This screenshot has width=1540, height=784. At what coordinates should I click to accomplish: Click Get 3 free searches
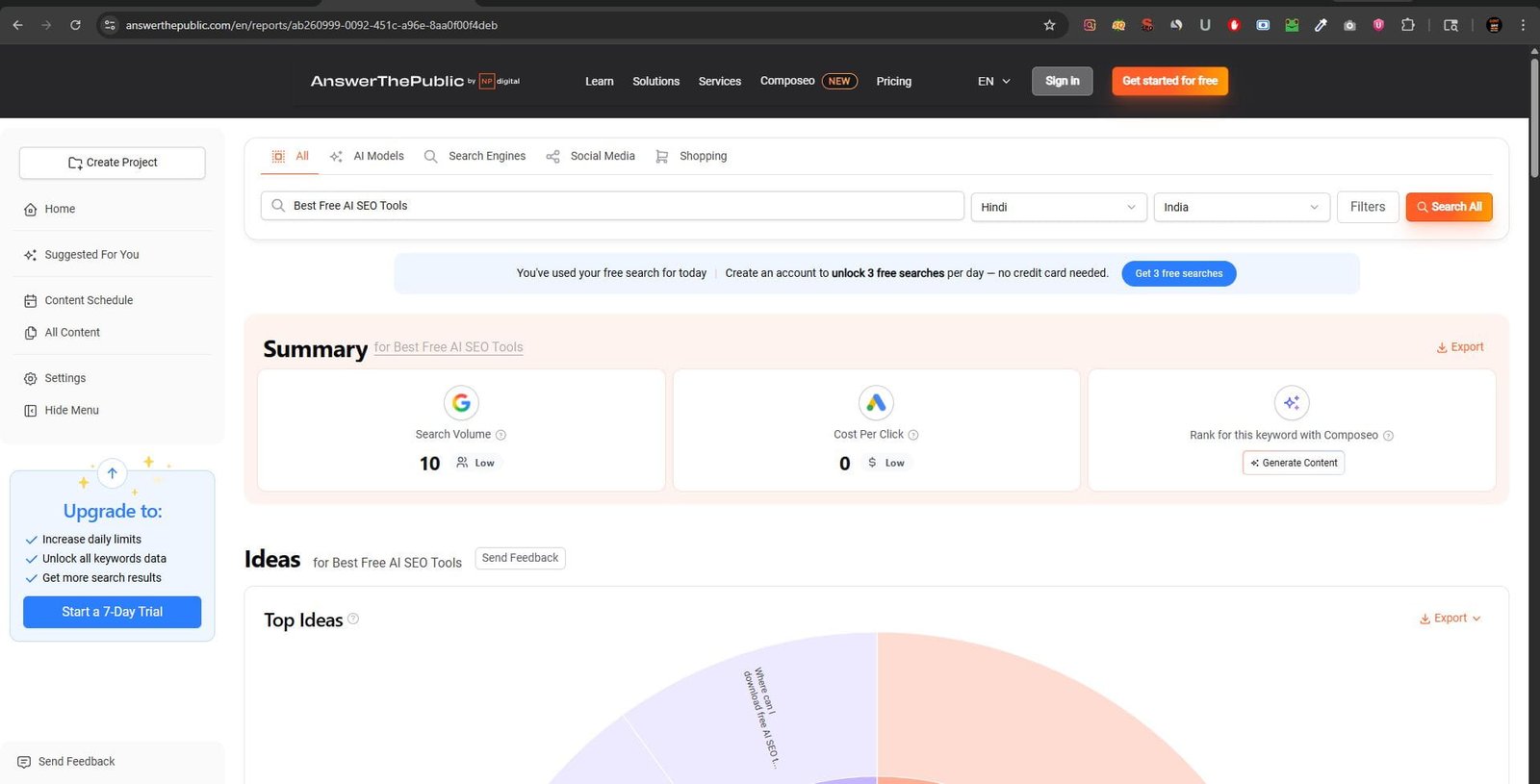click(x=1179, y=273)
